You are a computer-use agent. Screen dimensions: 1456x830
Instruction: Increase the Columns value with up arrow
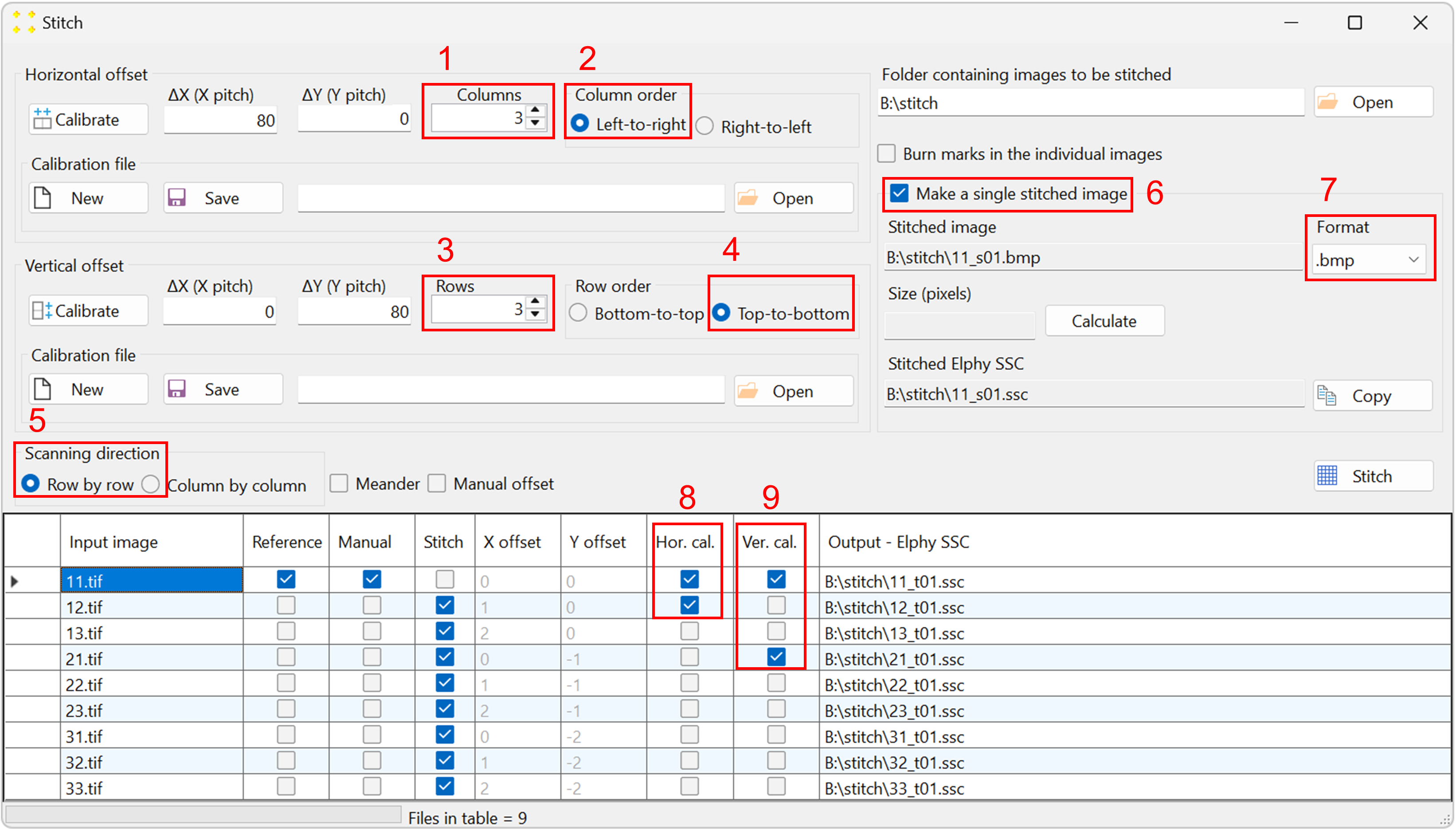click(x=535, y=110)
